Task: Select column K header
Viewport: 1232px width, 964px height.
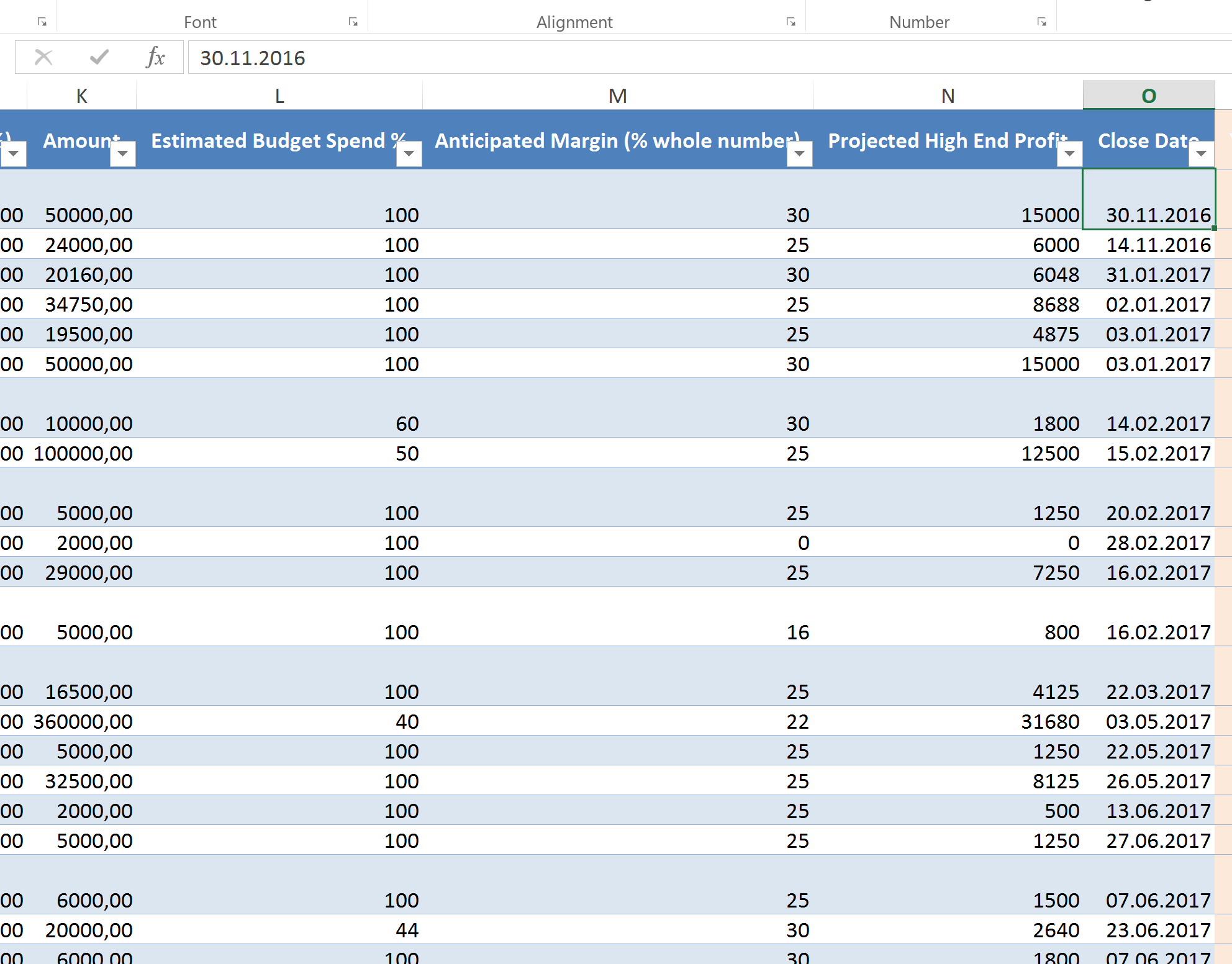Action: click(x=81, y=96)
